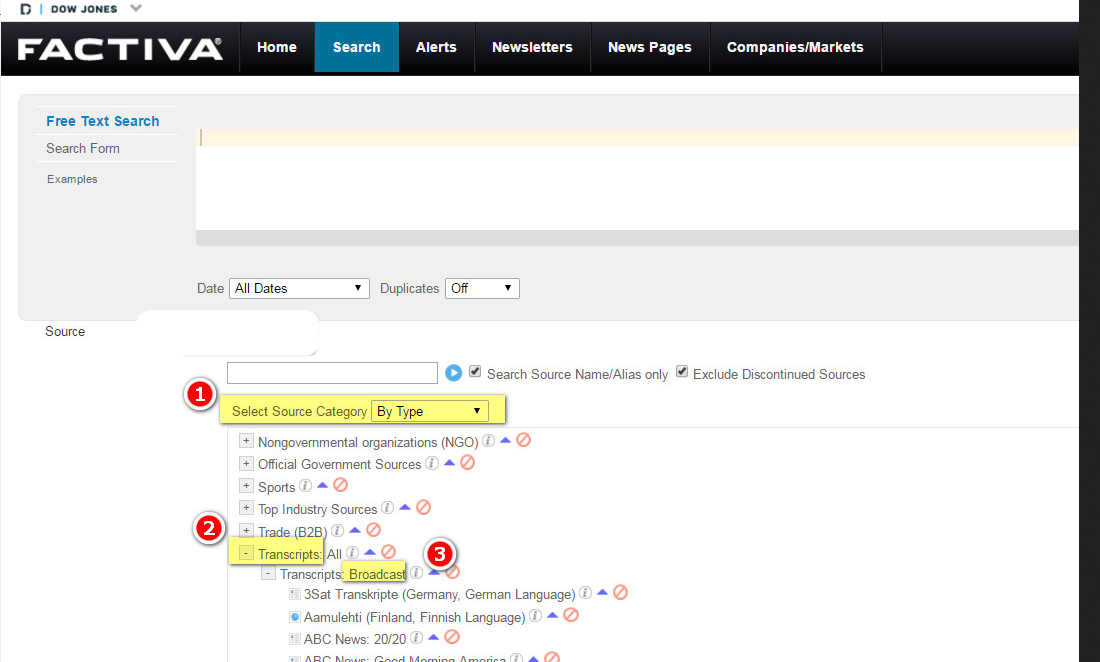Open info for Trade (B2B)
This screenshot has width=1100, height=662.
point(337,531)
